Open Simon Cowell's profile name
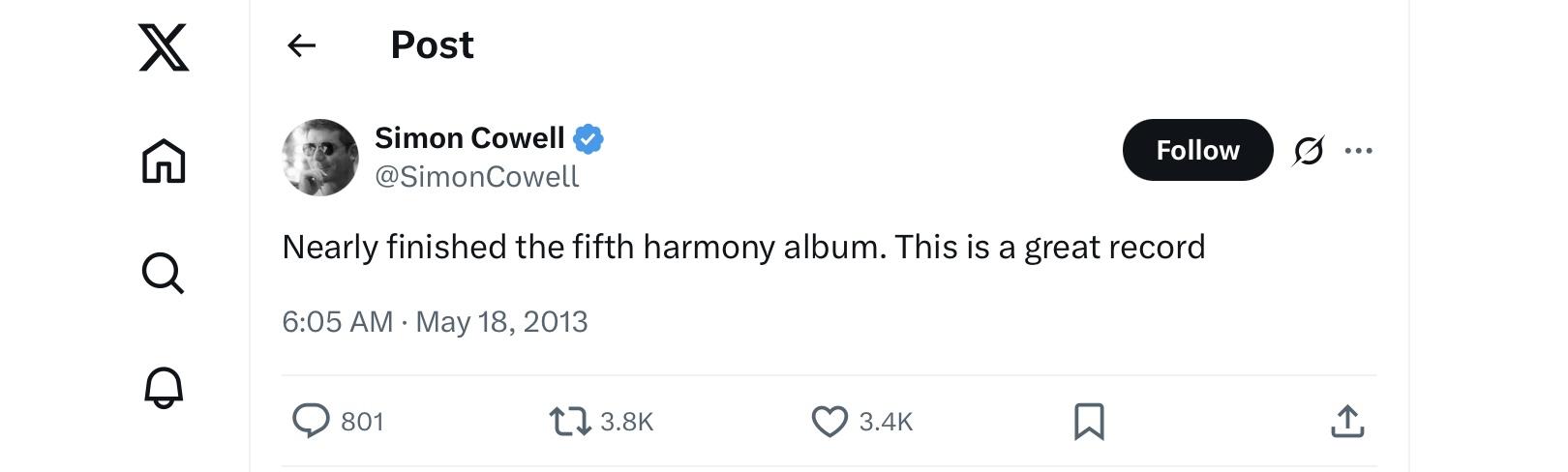Screen dimensions: 1568x472 (x=469, y=138)
